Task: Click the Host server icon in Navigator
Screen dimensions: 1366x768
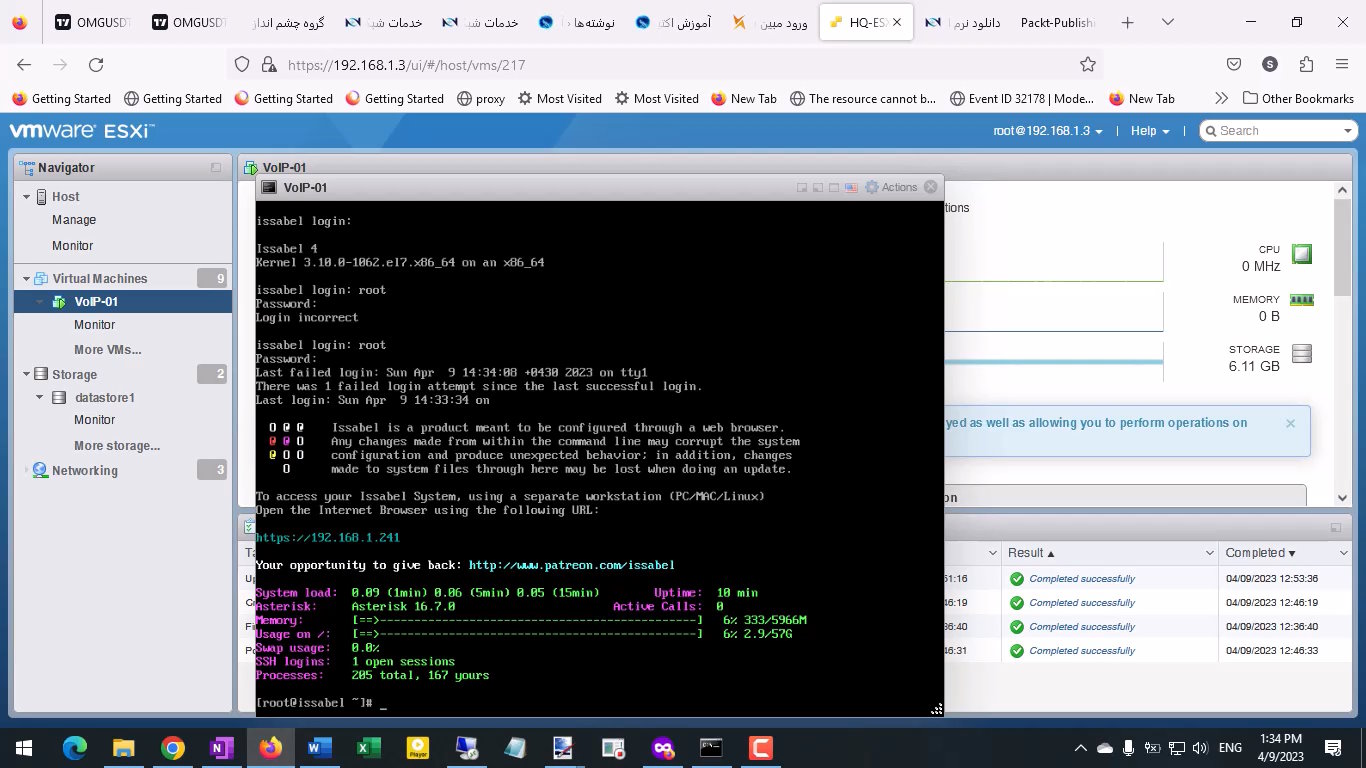Action: tap(42, 197)
